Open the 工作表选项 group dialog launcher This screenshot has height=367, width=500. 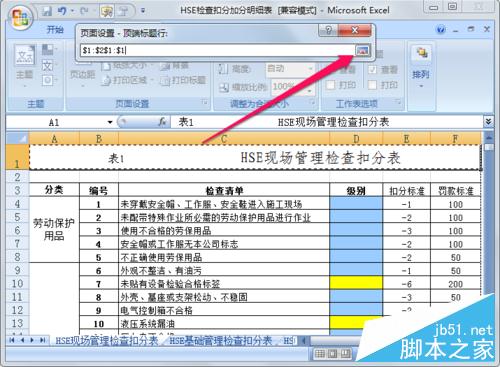pos(398,102)
